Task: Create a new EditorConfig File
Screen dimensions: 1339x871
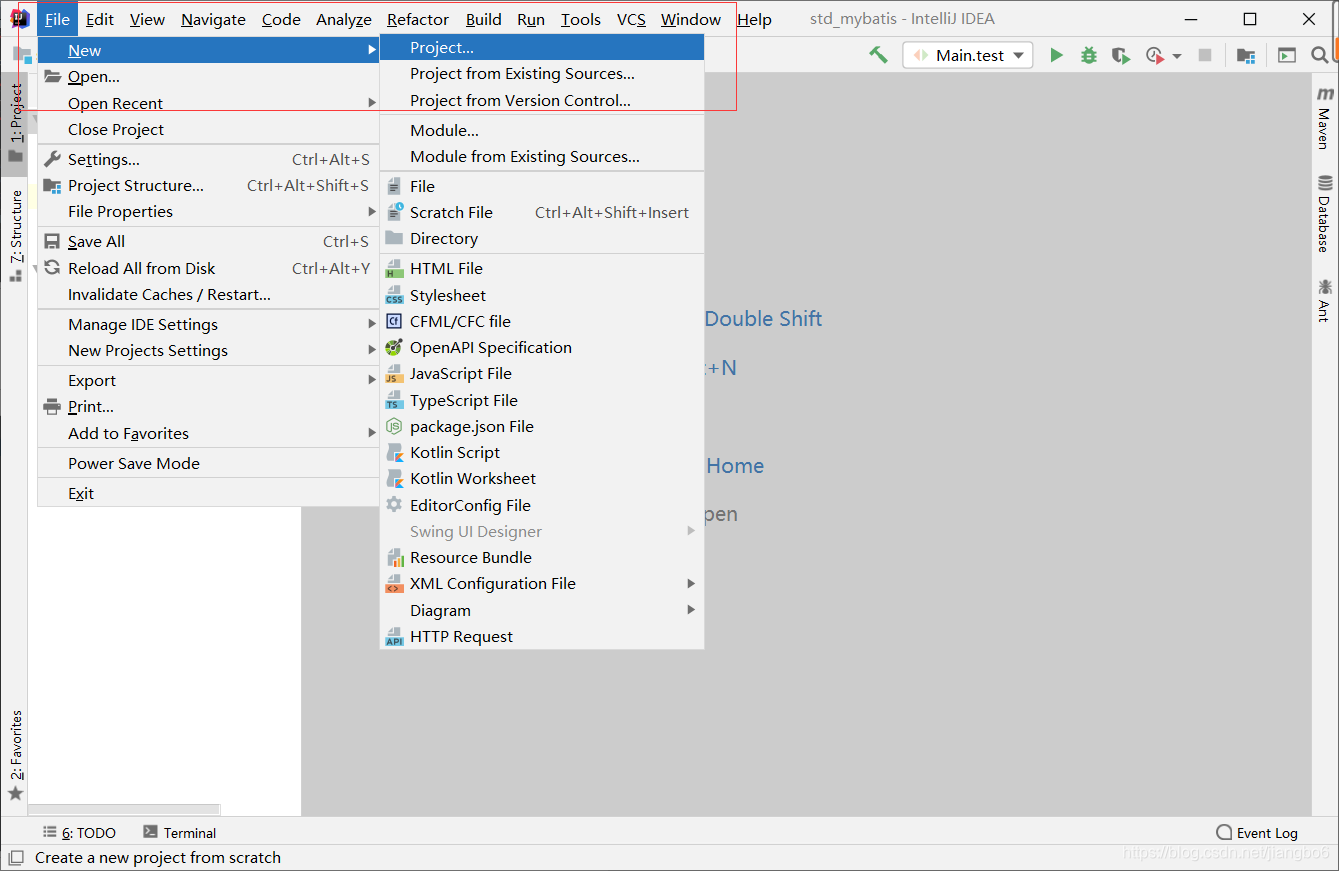Action: 542,505
